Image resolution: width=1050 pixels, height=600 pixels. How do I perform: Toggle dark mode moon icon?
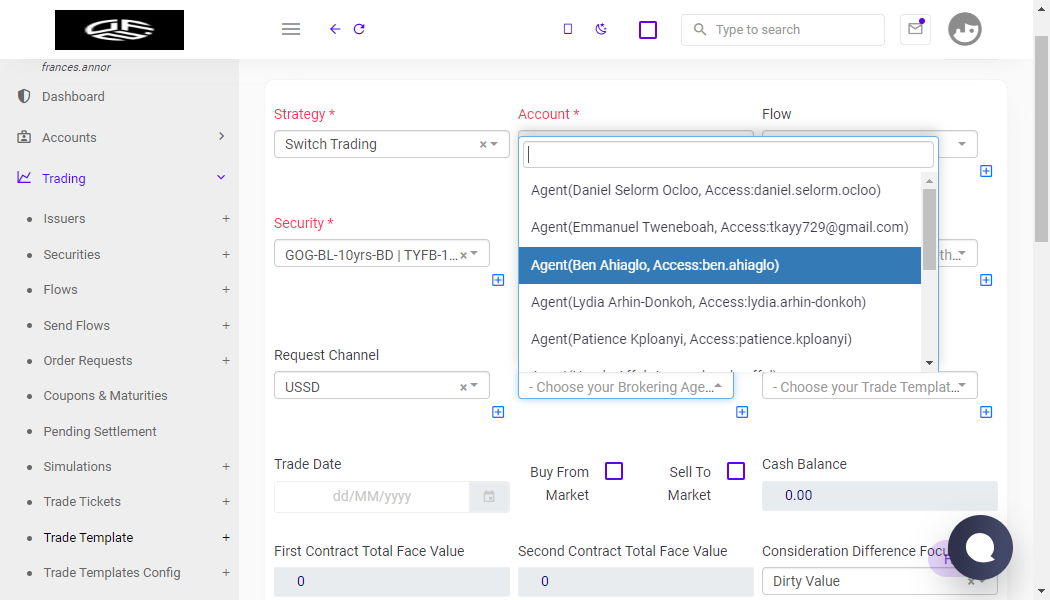point(601,29)
